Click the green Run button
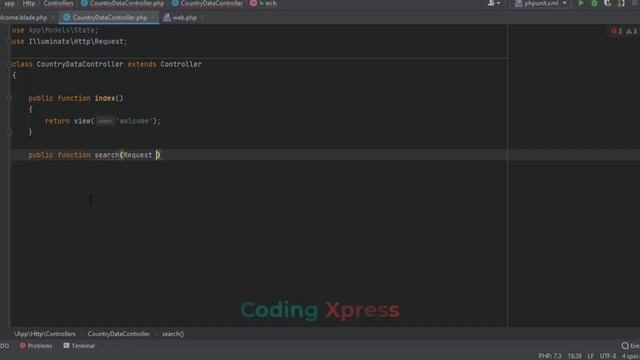640x360 pixels. pyautogui.click(x=581, y=3)
